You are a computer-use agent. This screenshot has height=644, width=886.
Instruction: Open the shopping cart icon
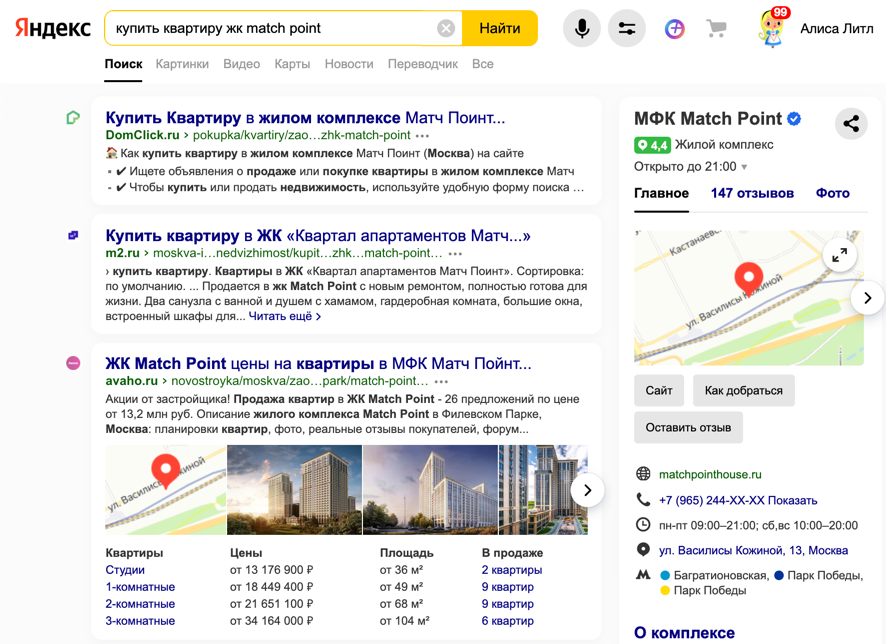click(716, 29)
